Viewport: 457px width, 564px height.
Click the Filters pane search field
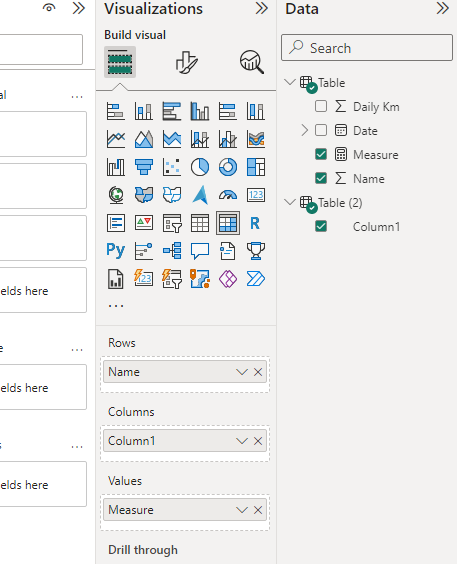tap(41, 49)
